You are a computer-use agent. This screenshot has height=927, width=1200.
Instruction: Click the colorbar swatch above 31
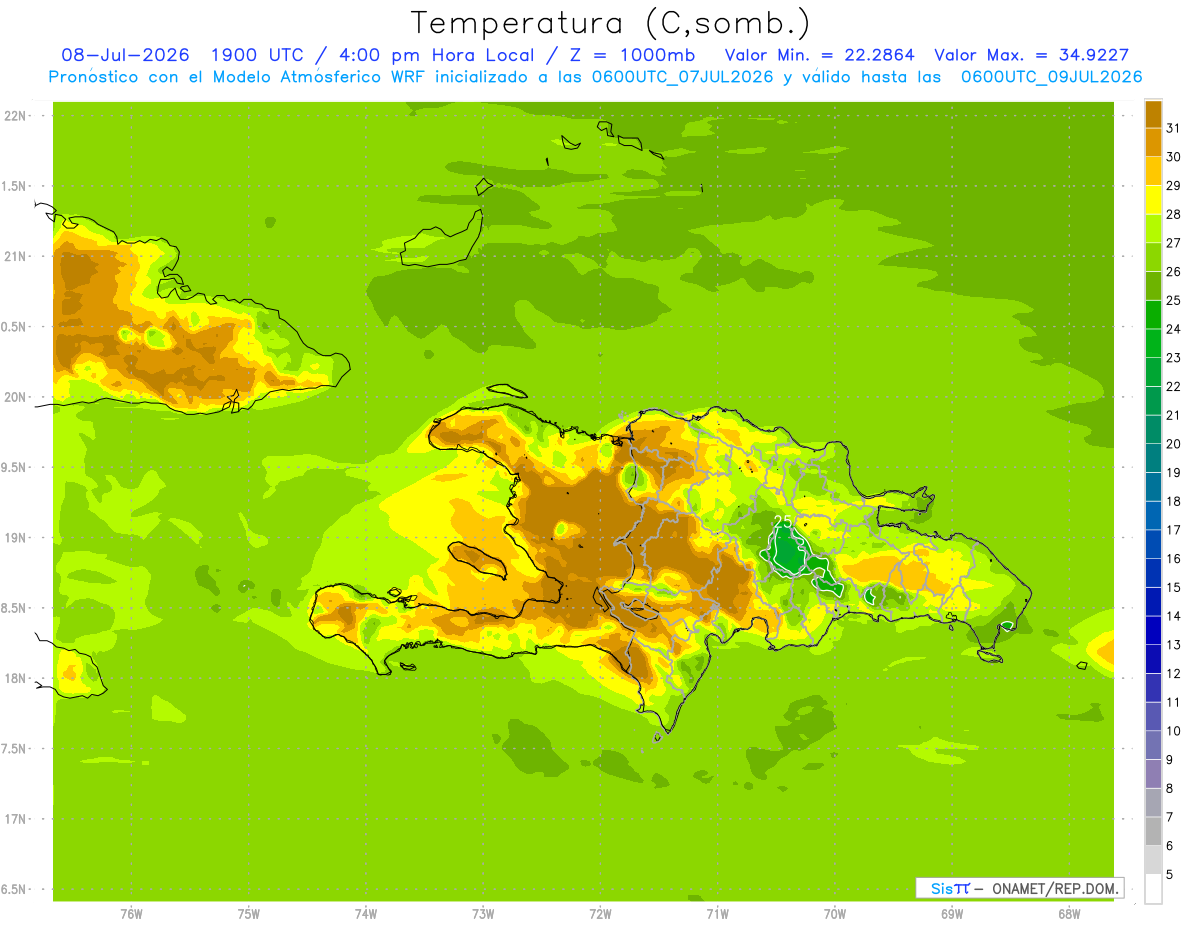[1153, 113]
